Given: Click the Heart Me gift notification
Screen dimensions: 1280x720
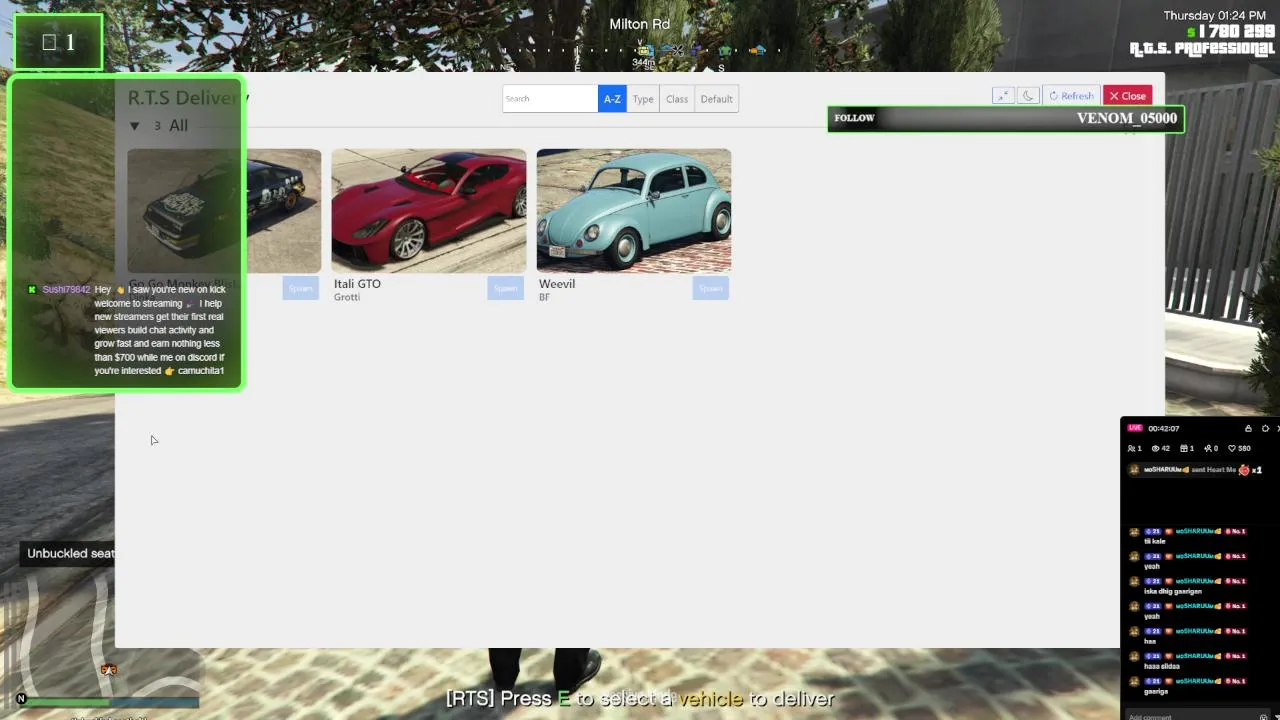Looking at the screenshot, I should (1195, 470).
